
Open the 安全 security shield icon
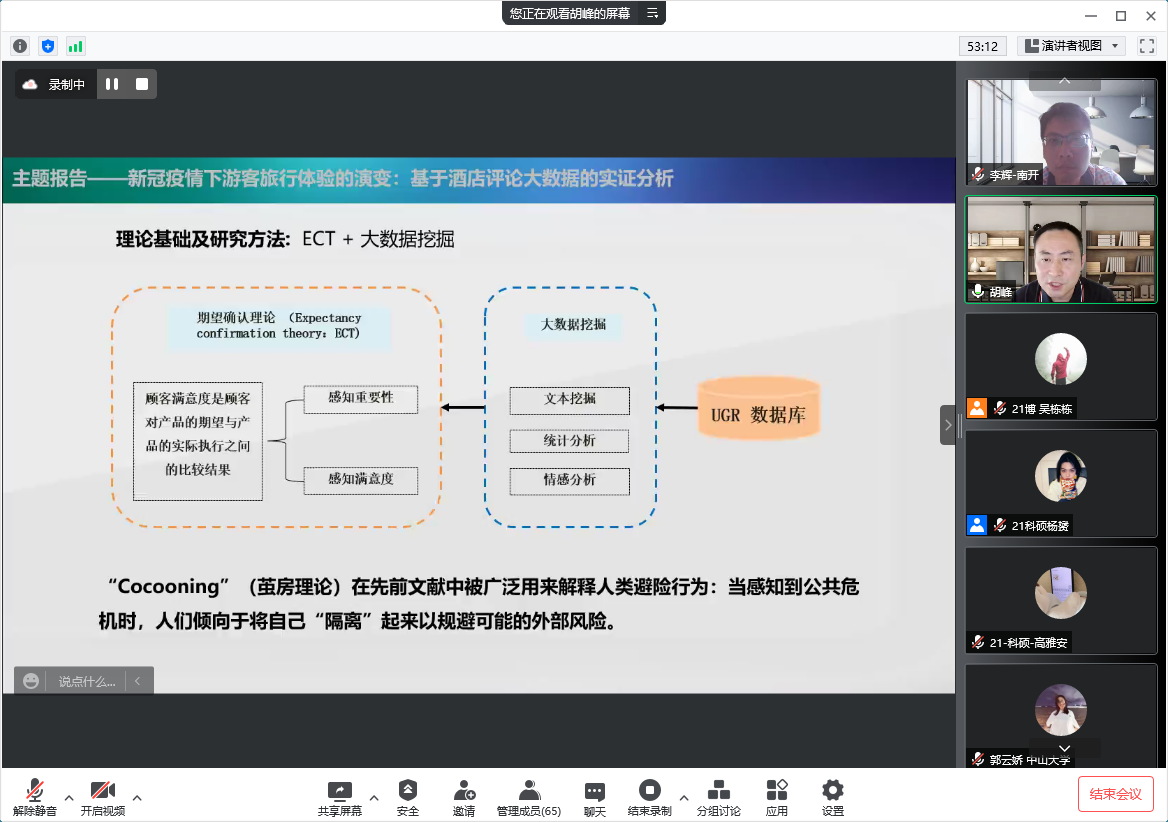click(407, 797)
